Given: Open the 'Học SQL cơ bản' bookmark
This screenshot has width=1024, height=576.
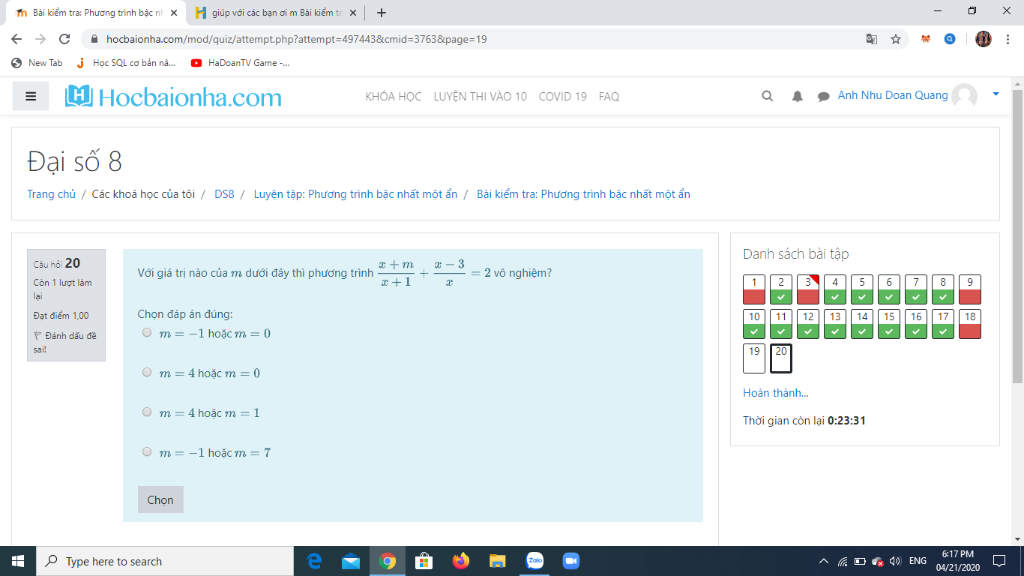Looking at the screenshot, I should tap(126, 63).
